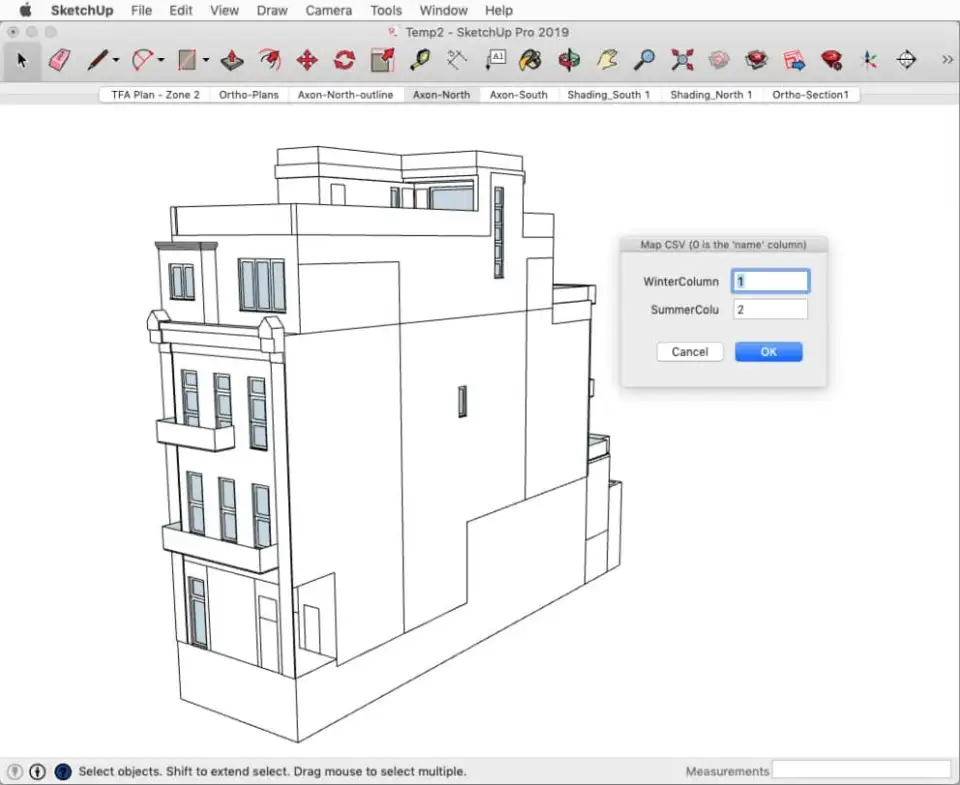This screenshot has width=960, height=785.
Task: Select the Pan hand tool
Action: click(x=607, y=61)
